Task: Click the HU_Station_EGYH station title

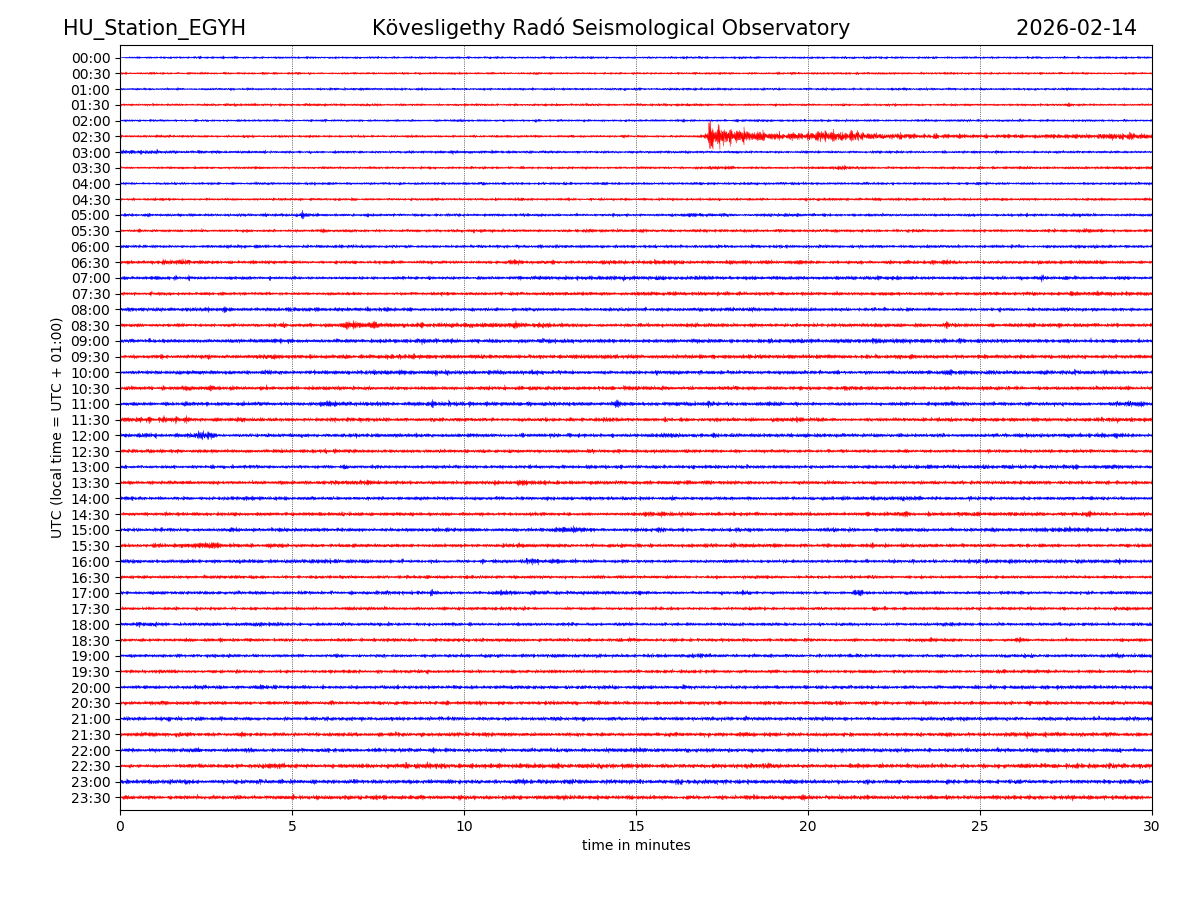Action: click(x=154, y=29)
